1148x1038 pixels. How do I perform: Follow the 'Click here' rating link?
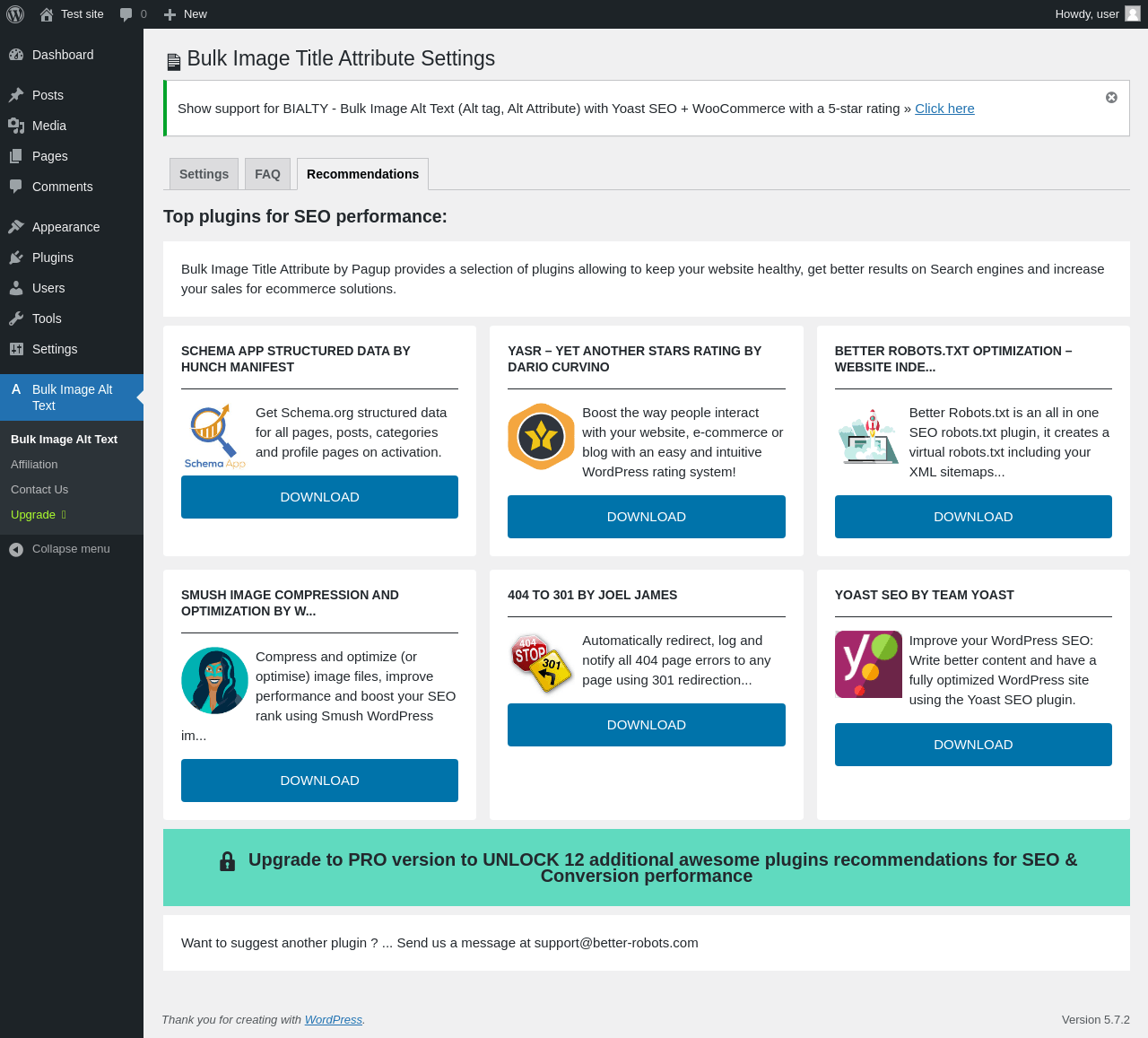tap(944, 109)
